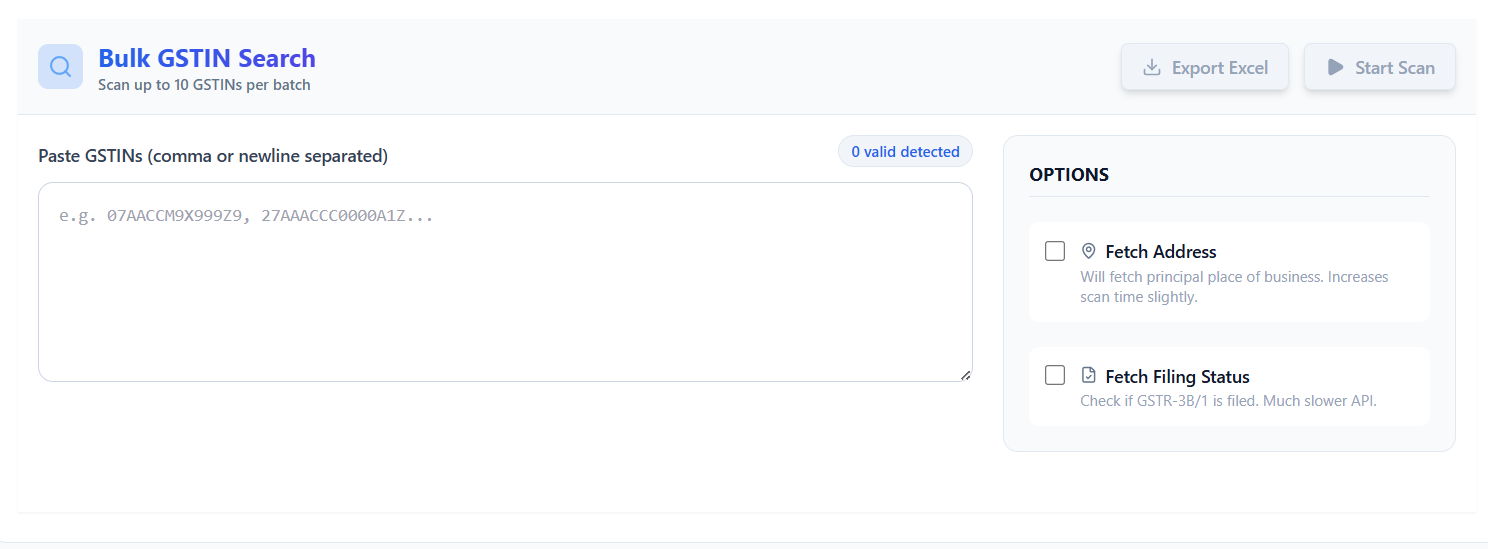Click the play icon on Start Scan
Image resolution: width=1488 pixels, height=549 pixels.
click(x=1335, y=67)
